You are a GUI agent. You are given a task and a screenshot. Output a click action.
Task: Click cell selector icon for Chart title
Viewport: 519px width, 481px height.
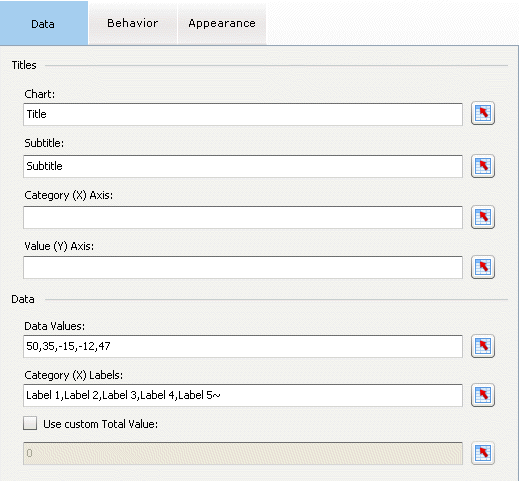tap(483, 114)
